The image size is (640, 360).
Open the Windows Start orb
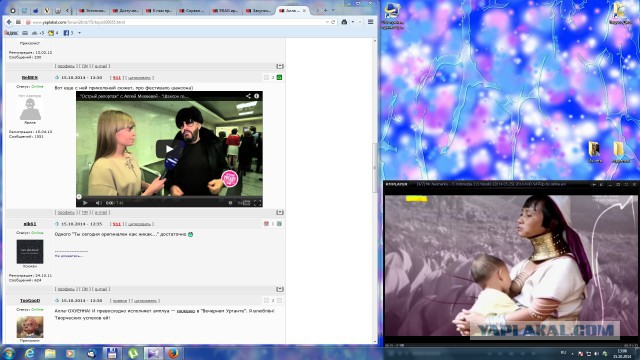(x=8, y=353)
